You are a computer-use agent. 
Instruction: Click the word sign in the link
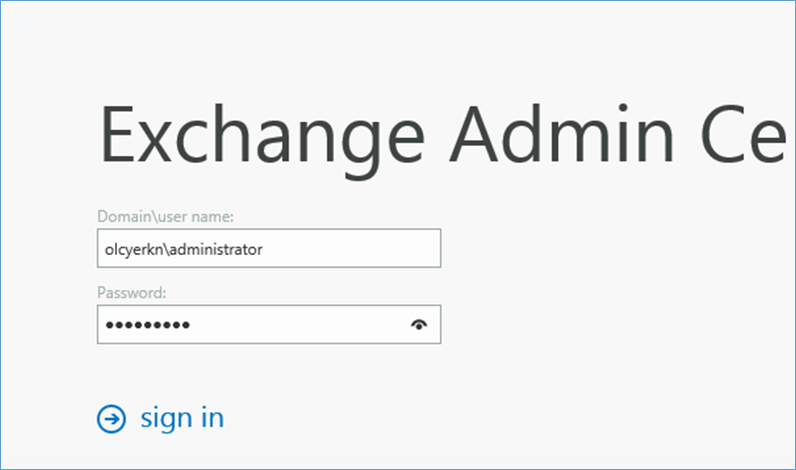[x=165, y=419]
